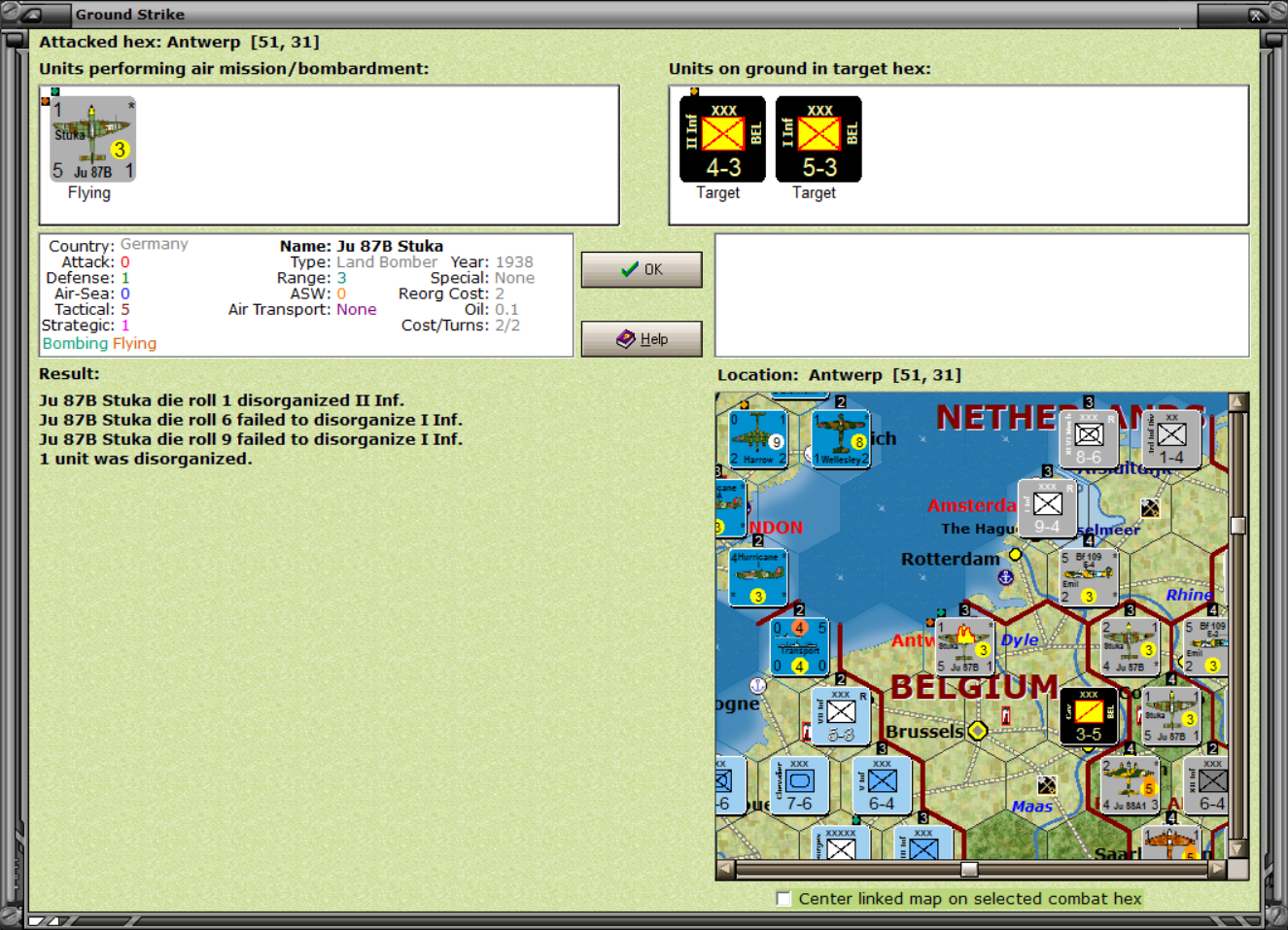
Task: Click the burning Stuka counter at Antwerp
Action: (x=964, y=646)
